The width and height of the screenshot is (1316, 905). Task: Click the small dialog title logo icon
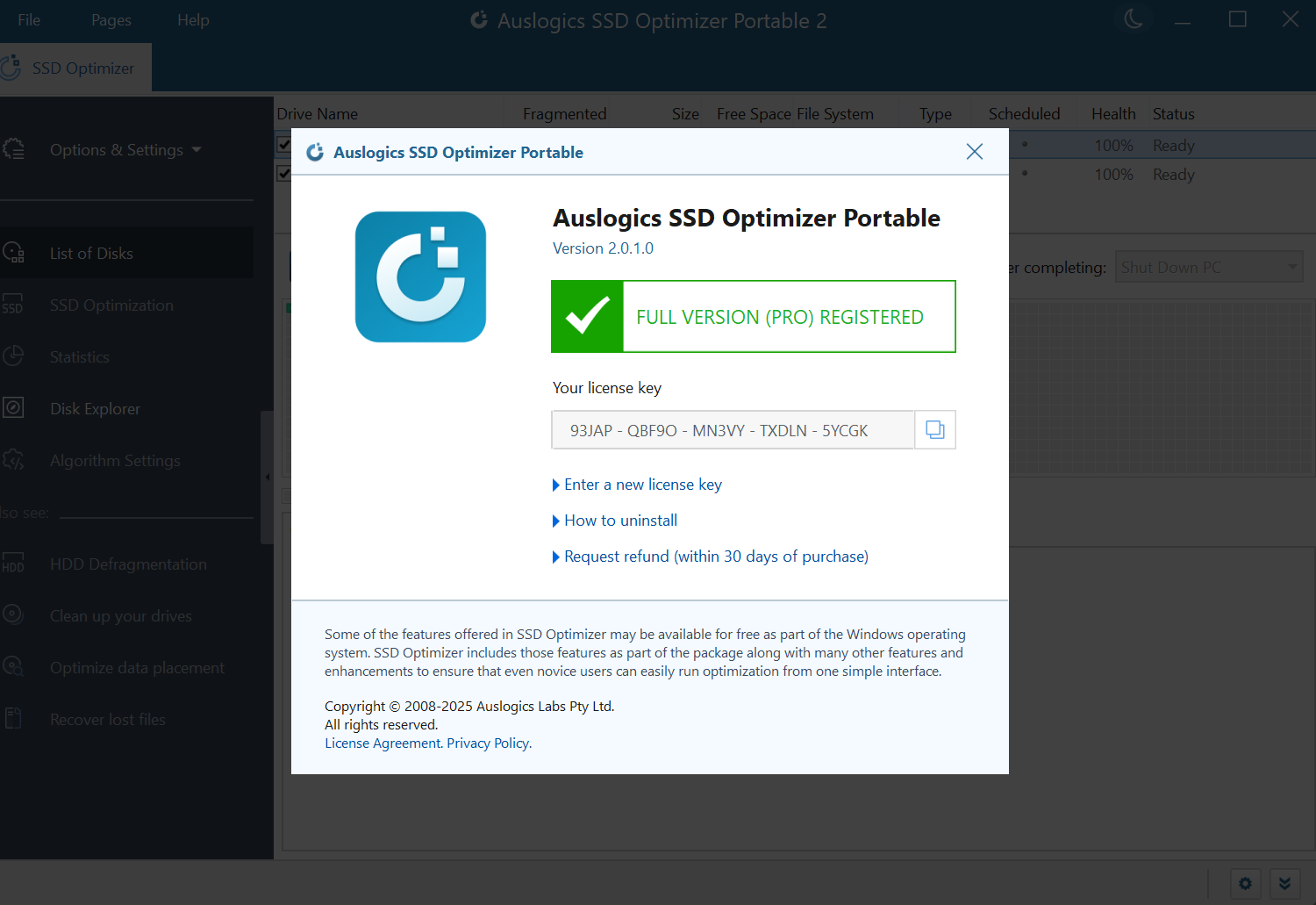coord(315,152)
